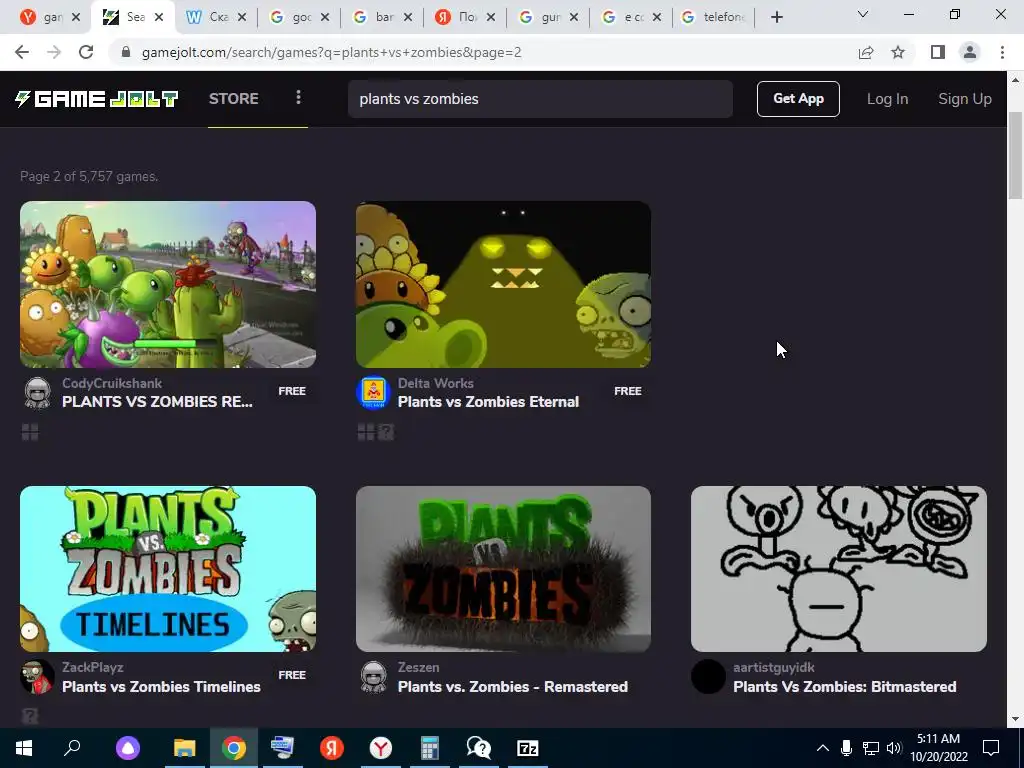Click the CodyCruikshank developer name
This screenshot has width=1024, height=768.
click(x=112, y=383)
